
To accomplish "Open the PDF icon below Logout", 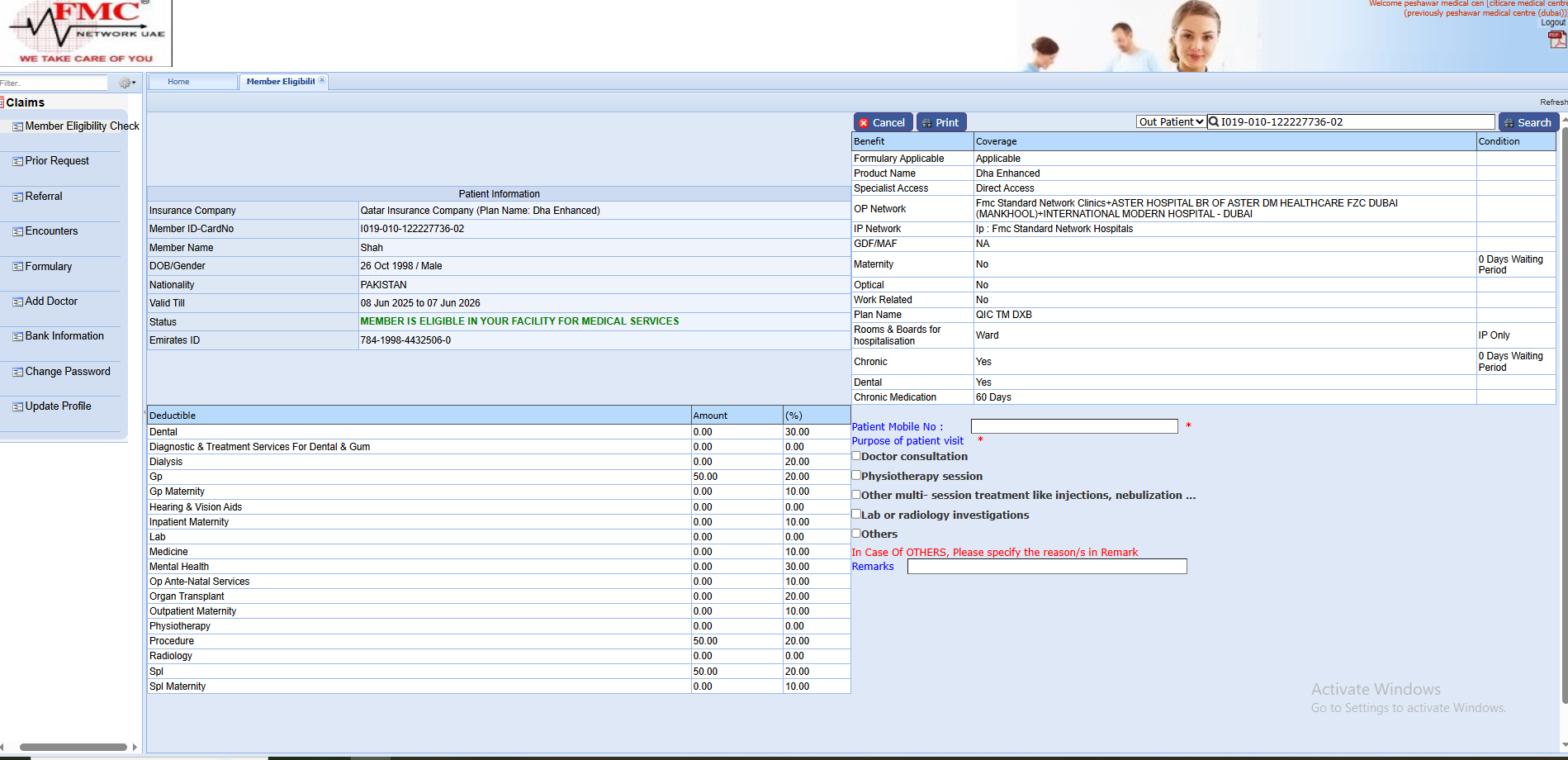I will coord(1556,39).
